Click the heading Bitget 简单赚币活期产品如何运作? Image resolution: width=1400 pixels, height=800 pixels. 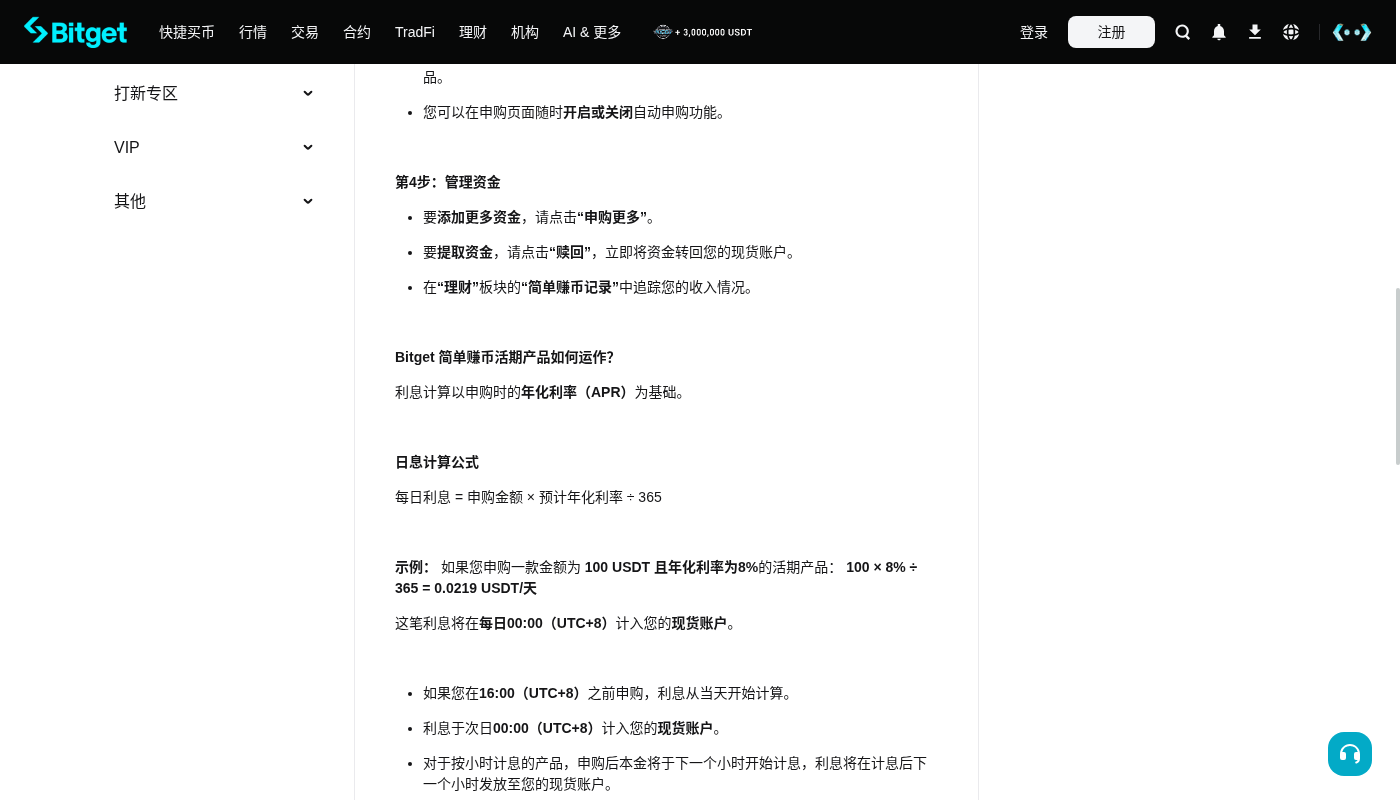[504, 357]
